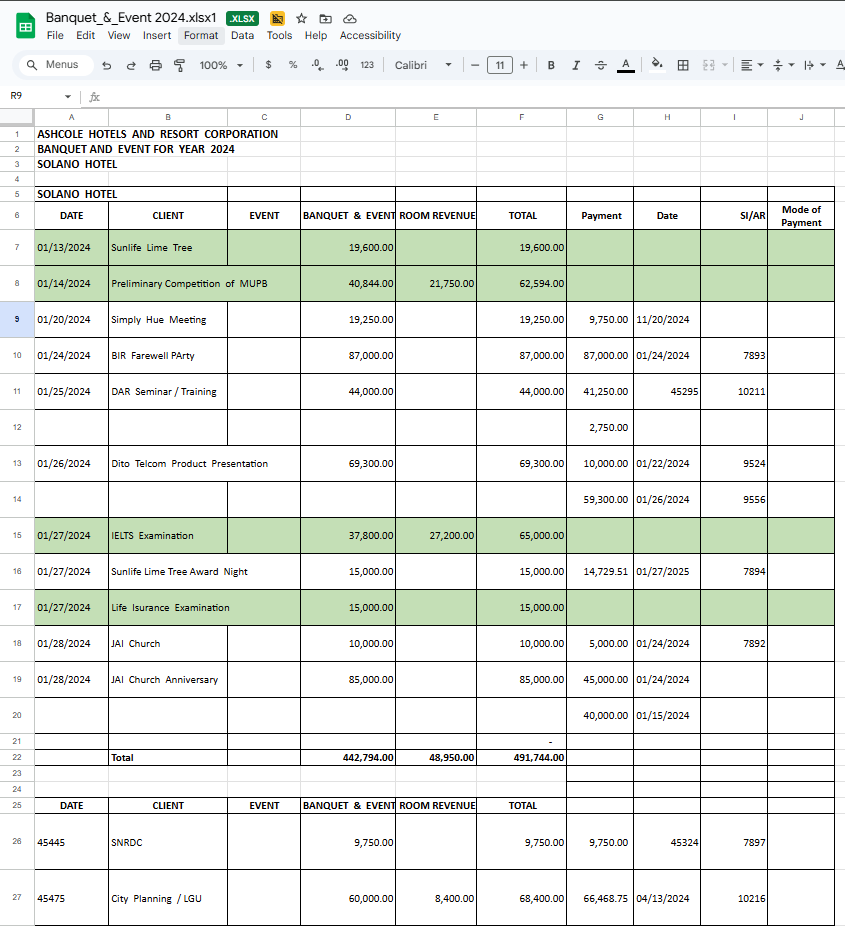Open the Format menu
Image resolution: width=845 pixels, height=926 pixels.
(201, 35)
